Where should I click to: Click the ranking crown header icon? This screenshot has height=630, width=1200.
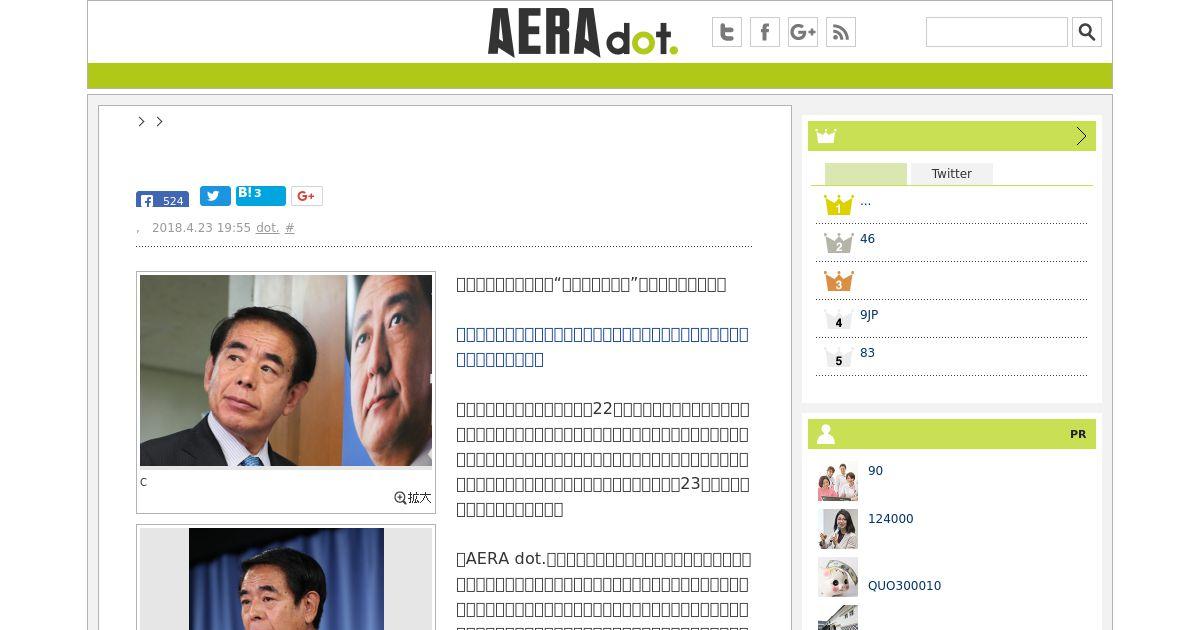(x=826, y=136)
